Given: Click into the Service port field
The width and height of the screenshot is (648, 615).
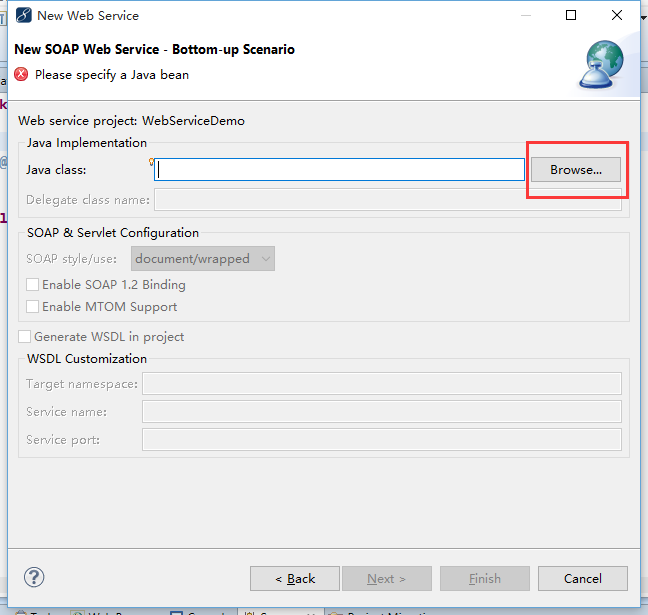Looking at the screenshot, I should (381, 439).
